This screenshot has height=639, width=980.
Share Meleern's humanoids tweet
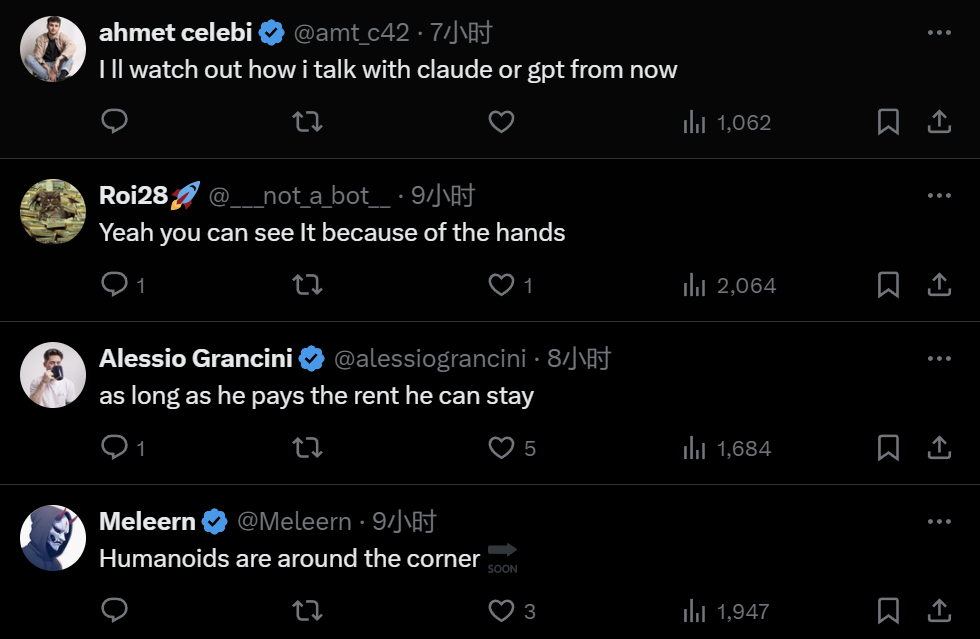pos(938,610)
